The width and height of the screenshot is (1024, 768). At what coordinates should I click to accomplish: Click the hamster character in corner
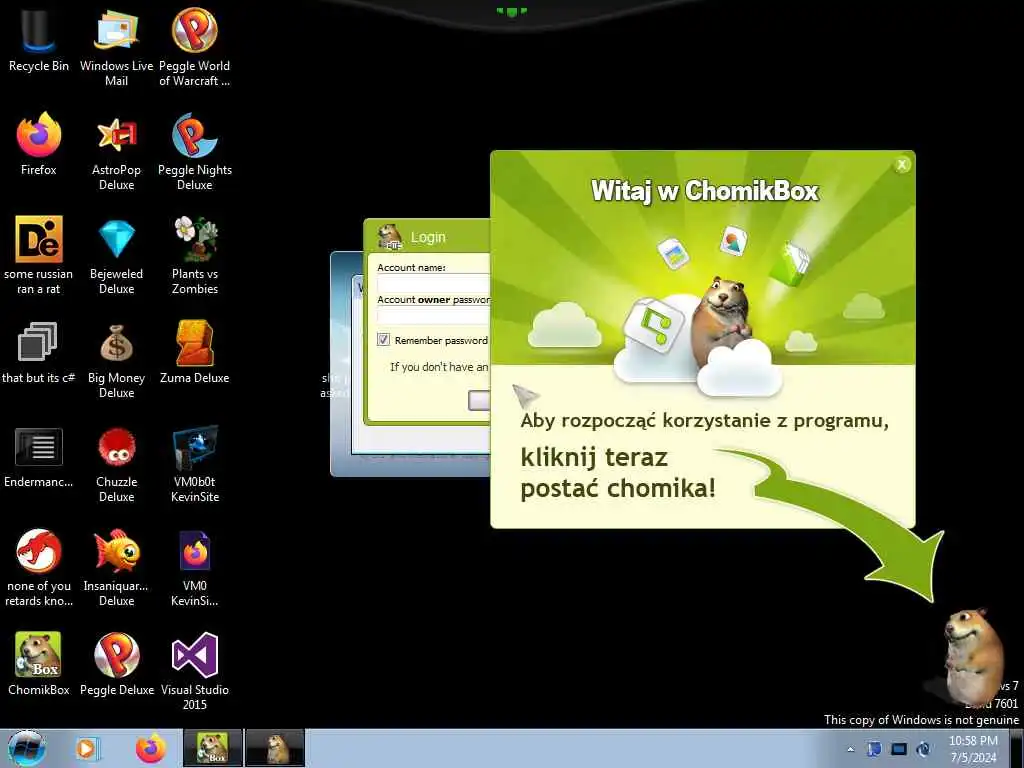(x=973, y=655)
